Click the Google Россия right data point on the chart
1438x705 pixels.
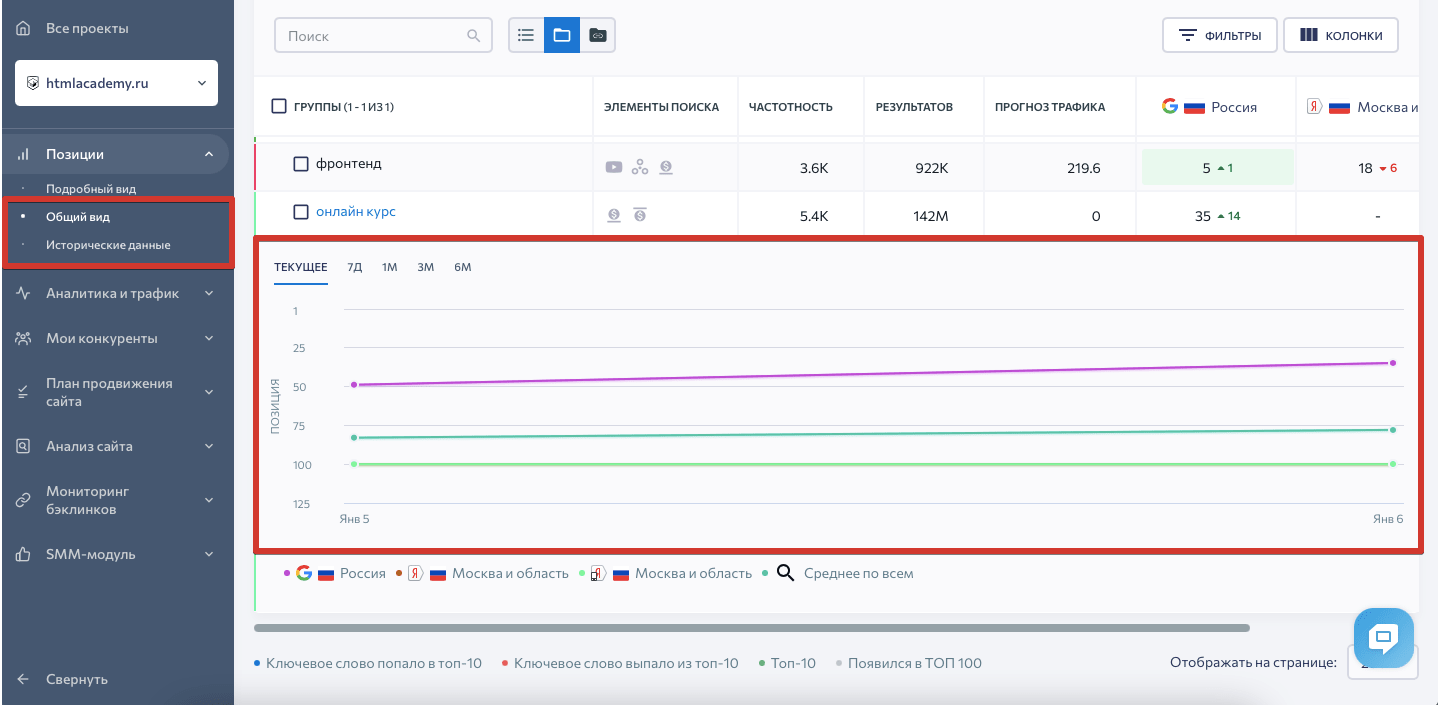pyautogui.click(x=1392, y=363)
